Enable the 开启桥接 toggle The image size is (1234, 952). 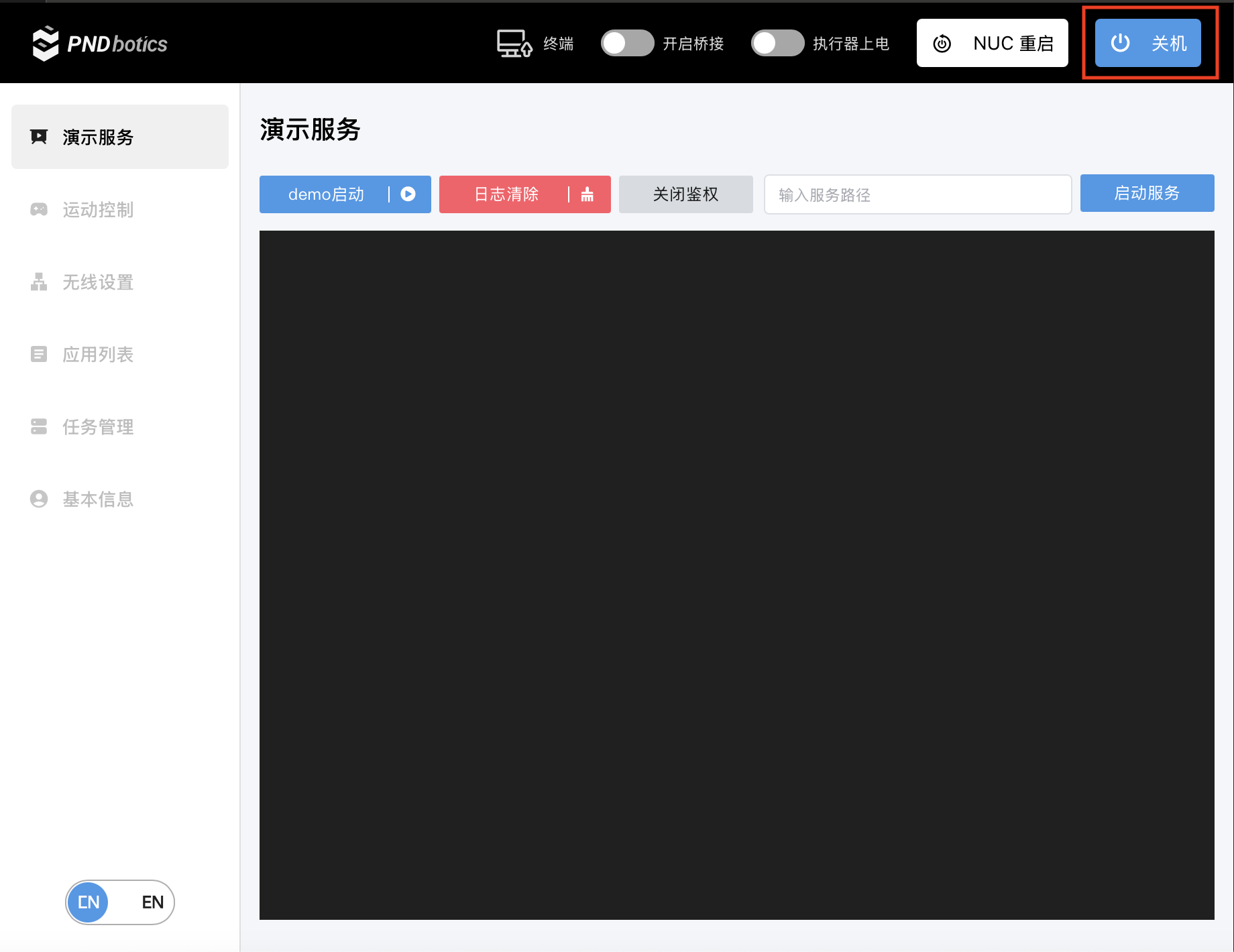[x=627, y=42]
